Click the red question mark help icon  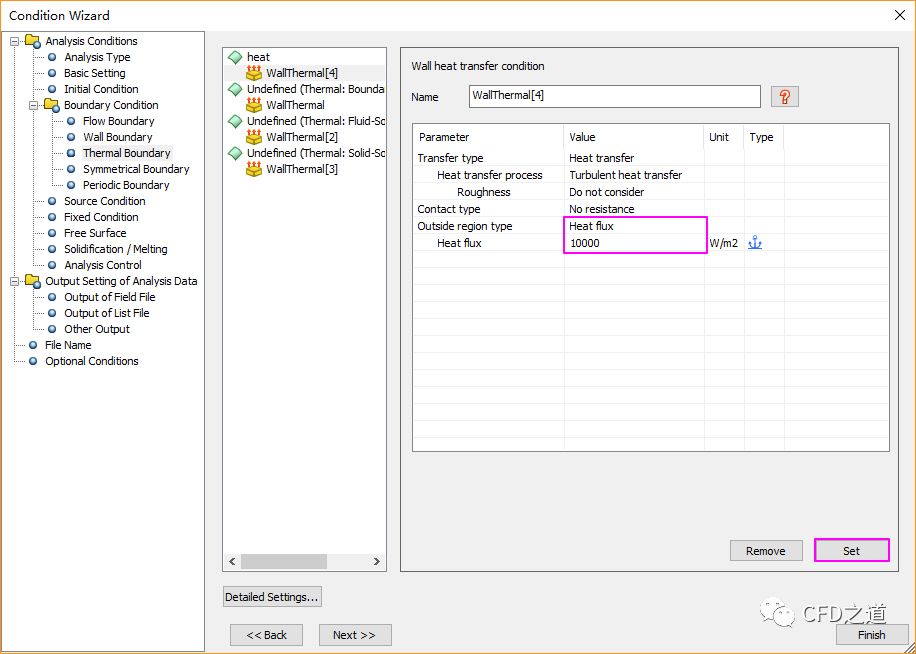(785, 97)
